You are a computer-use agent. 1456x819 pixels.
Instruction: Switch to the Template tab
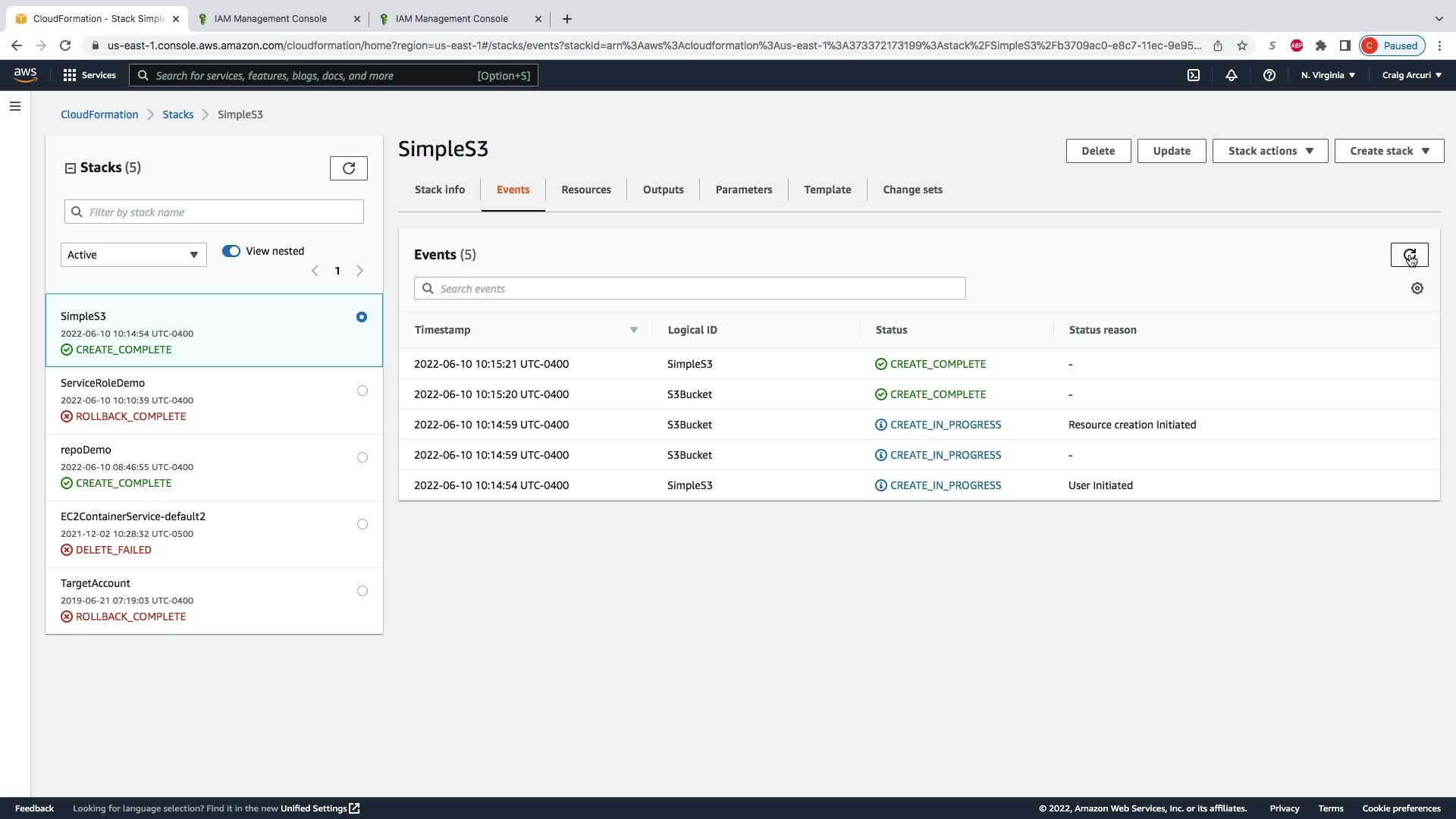(x=827, y=190)
